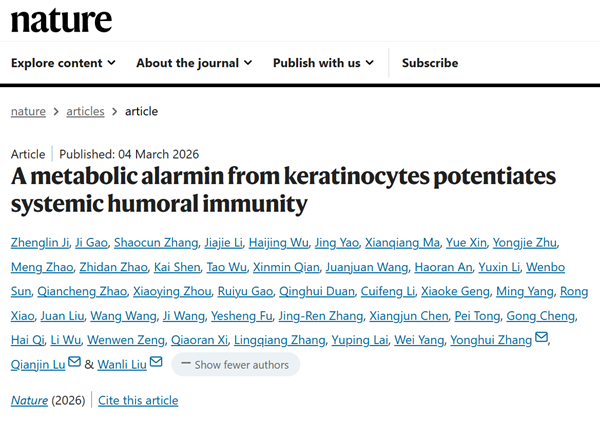Expand the Explore content menu
The width and height of the screenshot is (600, 423).
tap(66, 63)
